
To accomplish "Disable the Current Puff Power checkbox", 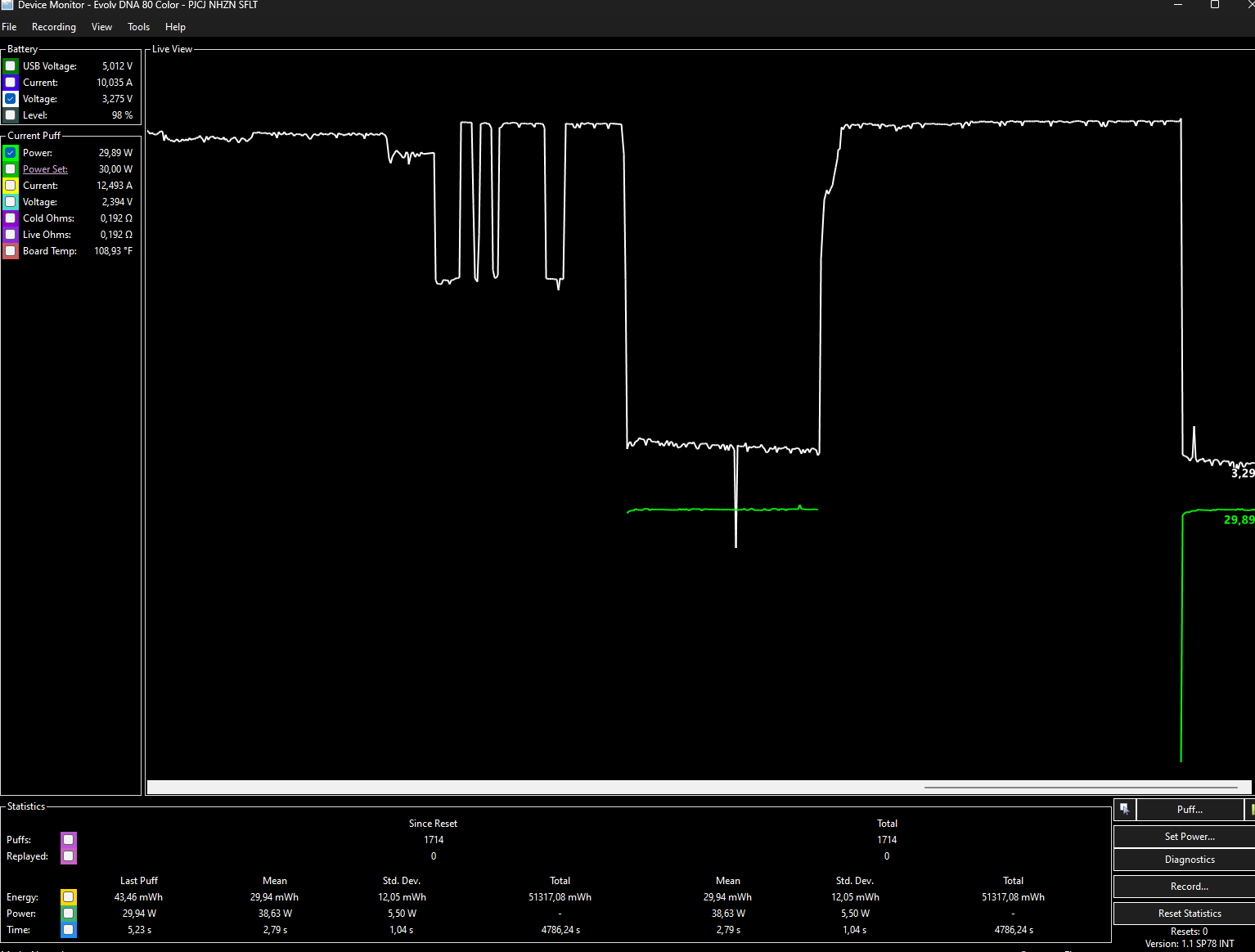I will click(11, 153).
